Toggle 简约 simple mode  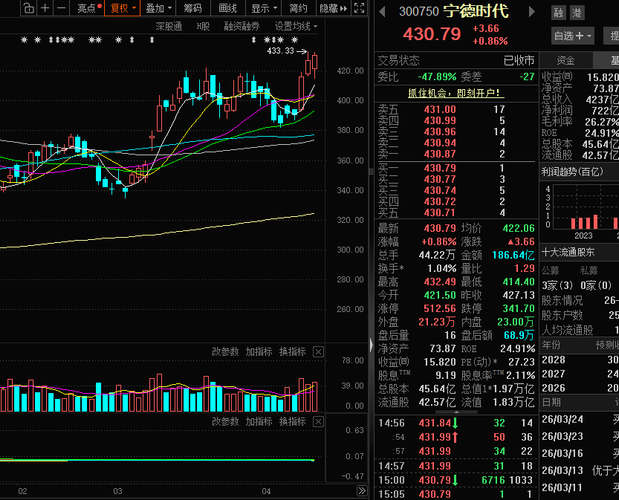[298, 8]
